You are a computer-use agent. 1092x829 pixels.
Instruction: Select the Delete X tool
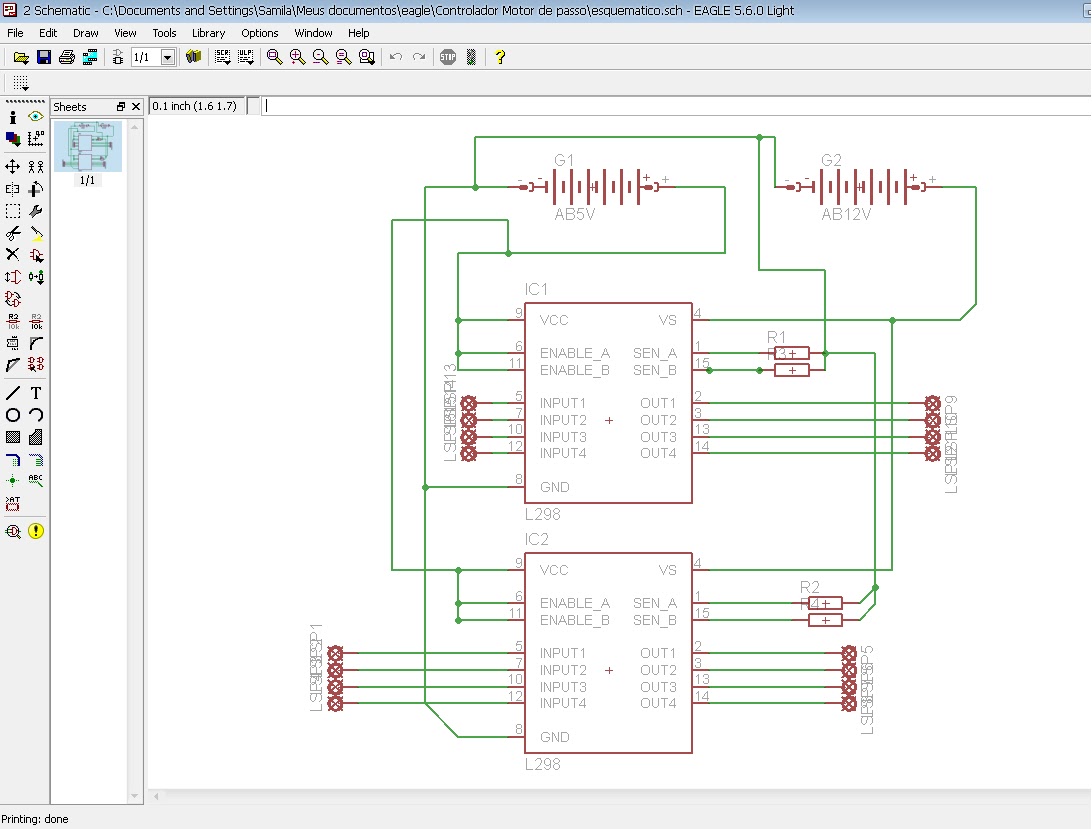[13, 255]
